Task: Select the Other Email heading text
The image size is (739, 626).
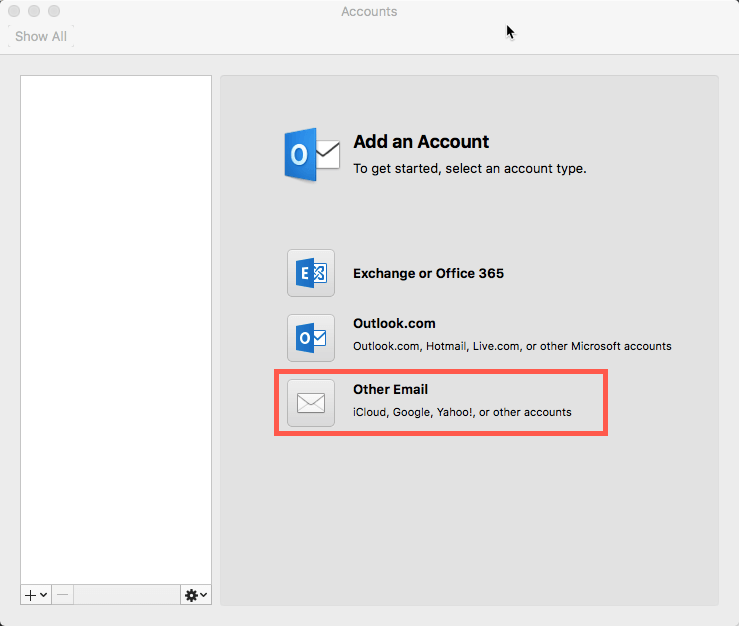Action: pos(391,389)
